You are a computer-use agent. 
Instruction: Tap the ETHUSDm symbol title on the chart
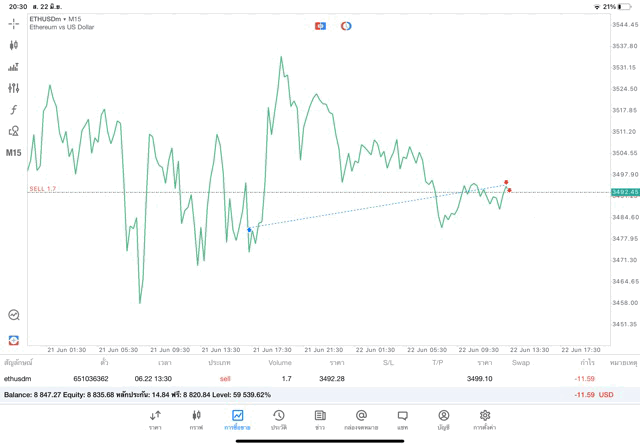(x=48, y=19)
